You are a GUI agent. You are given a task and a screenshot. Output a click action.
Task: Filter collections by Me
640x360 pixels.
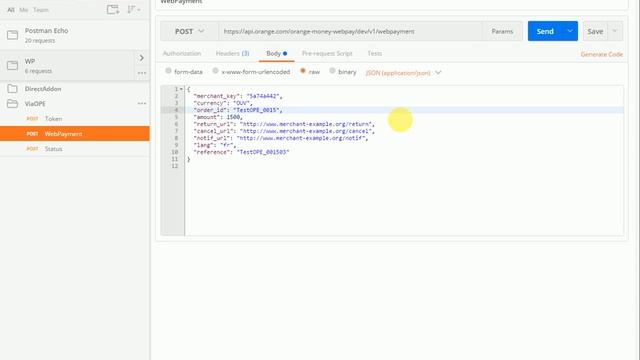(x=24, y=10)
